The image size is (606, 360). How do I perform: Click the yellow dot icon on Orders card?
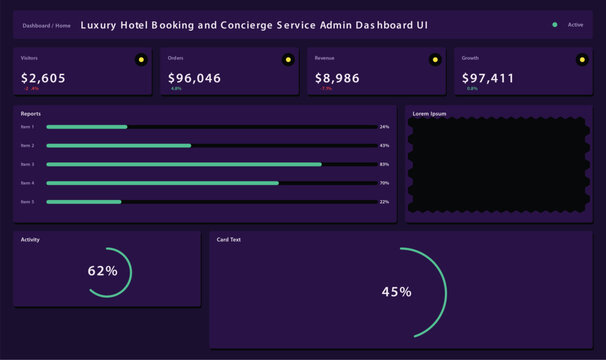pyautogui.click(x=288, y=60)
